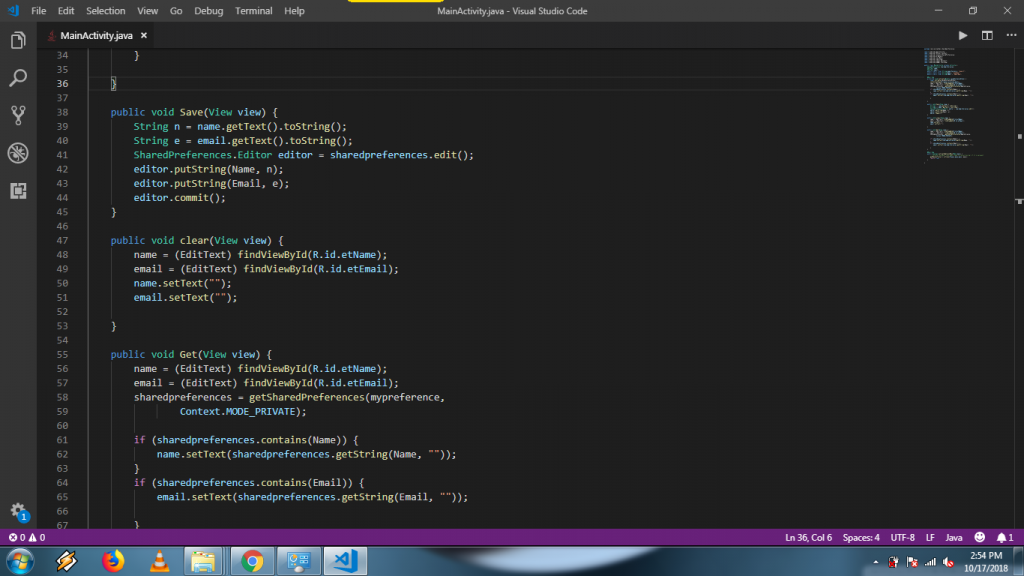Viewport: 1024px width, 576px height.
Task: Open the Extensions view
Action: 18,190
